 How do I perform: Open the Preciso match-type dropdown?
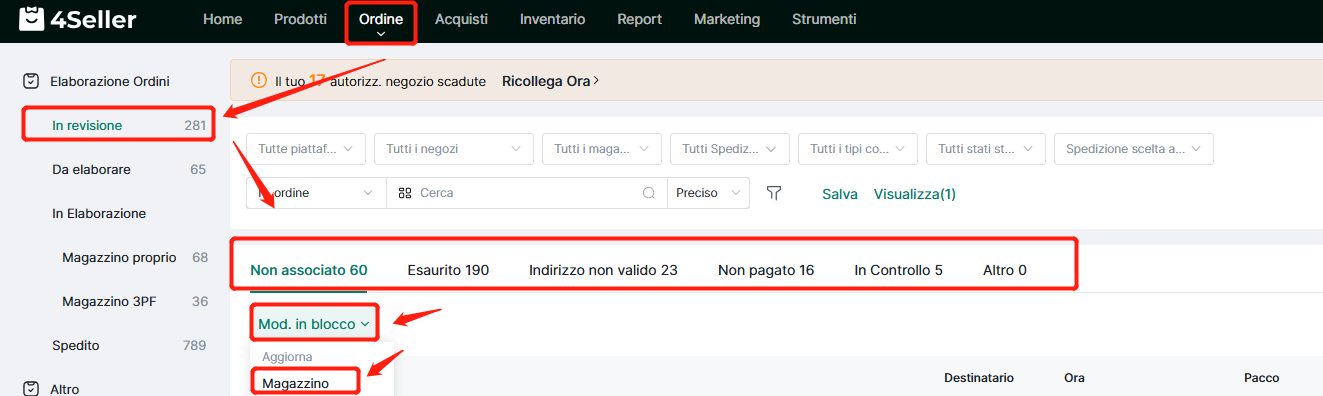coord(708,193)
